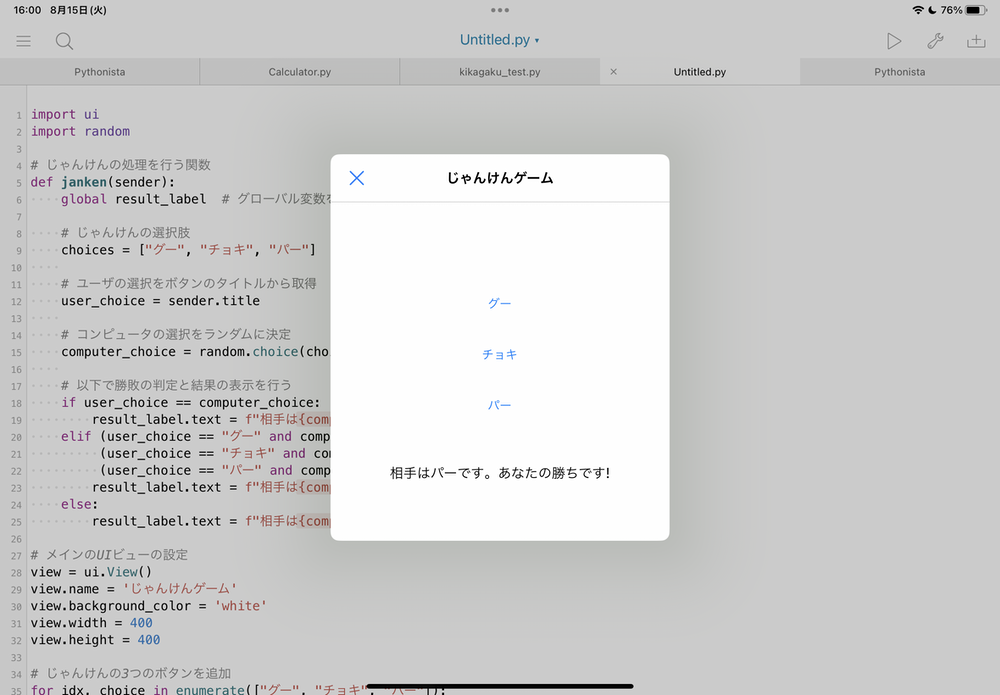The image size is (1000, 695).
Task: Close the kikagaku_test.py tab
Action: [613, 72]
